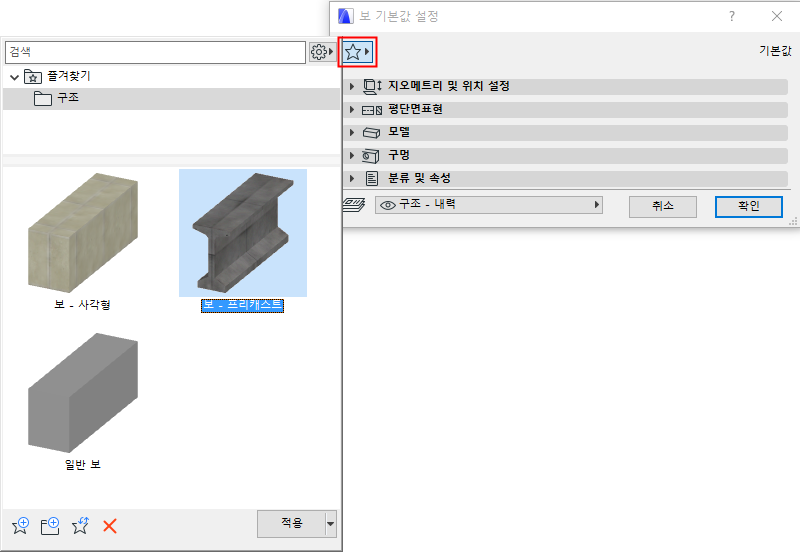The image size is (800, 552).
Task: Toggle the eye icon on layer selector
Action: [x=388, y=205]
